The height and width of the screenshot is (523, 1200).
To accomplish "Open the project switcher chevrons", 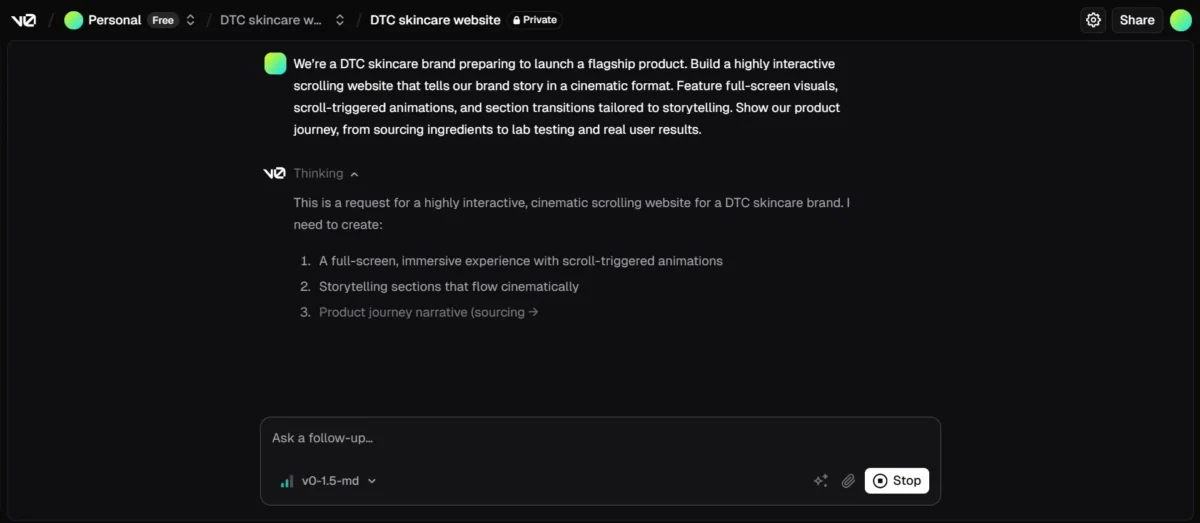I will coord(340,20).
